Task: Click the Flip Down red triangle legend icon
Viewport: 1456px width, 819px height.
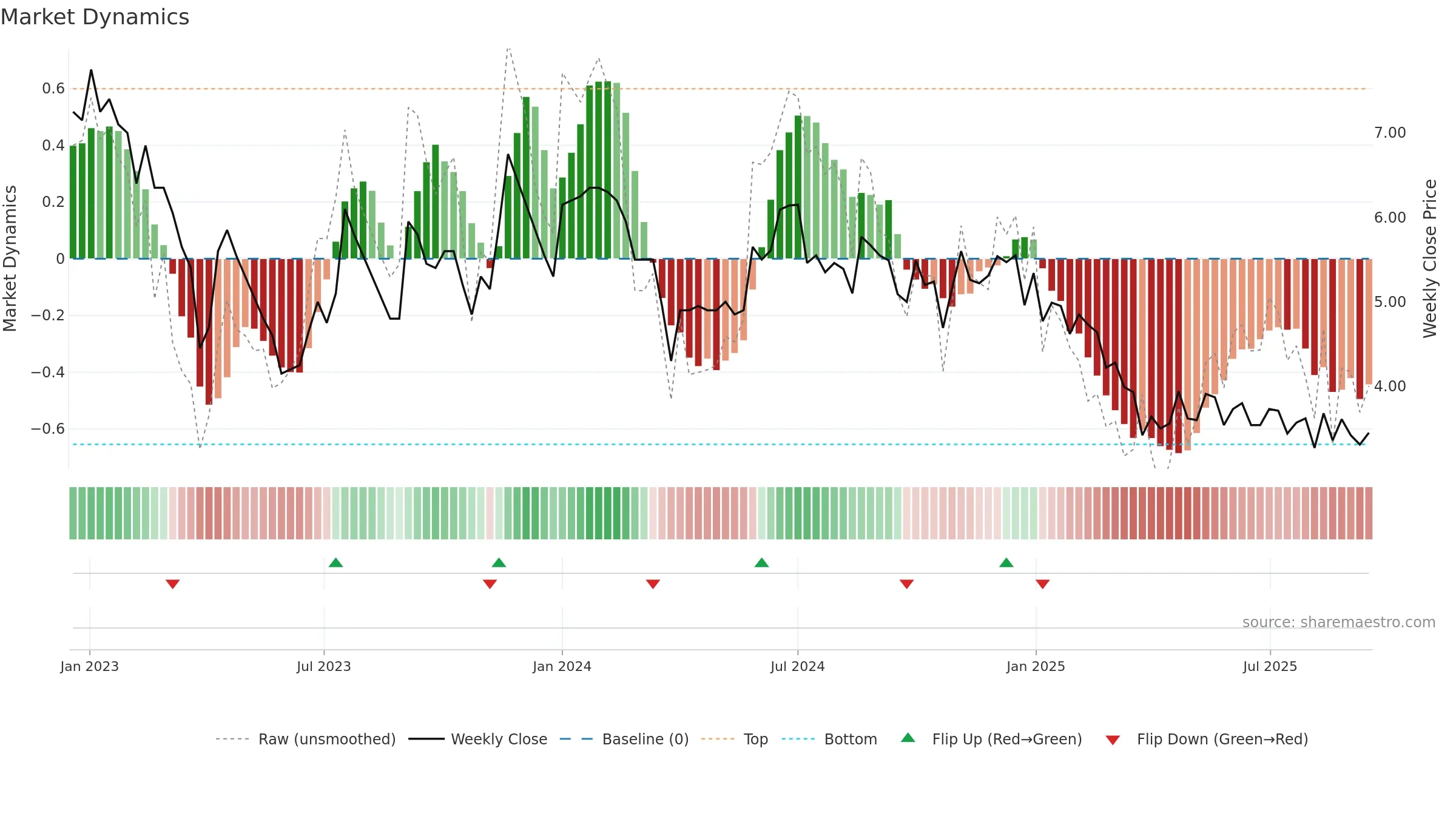Action: pos(1113,740)
